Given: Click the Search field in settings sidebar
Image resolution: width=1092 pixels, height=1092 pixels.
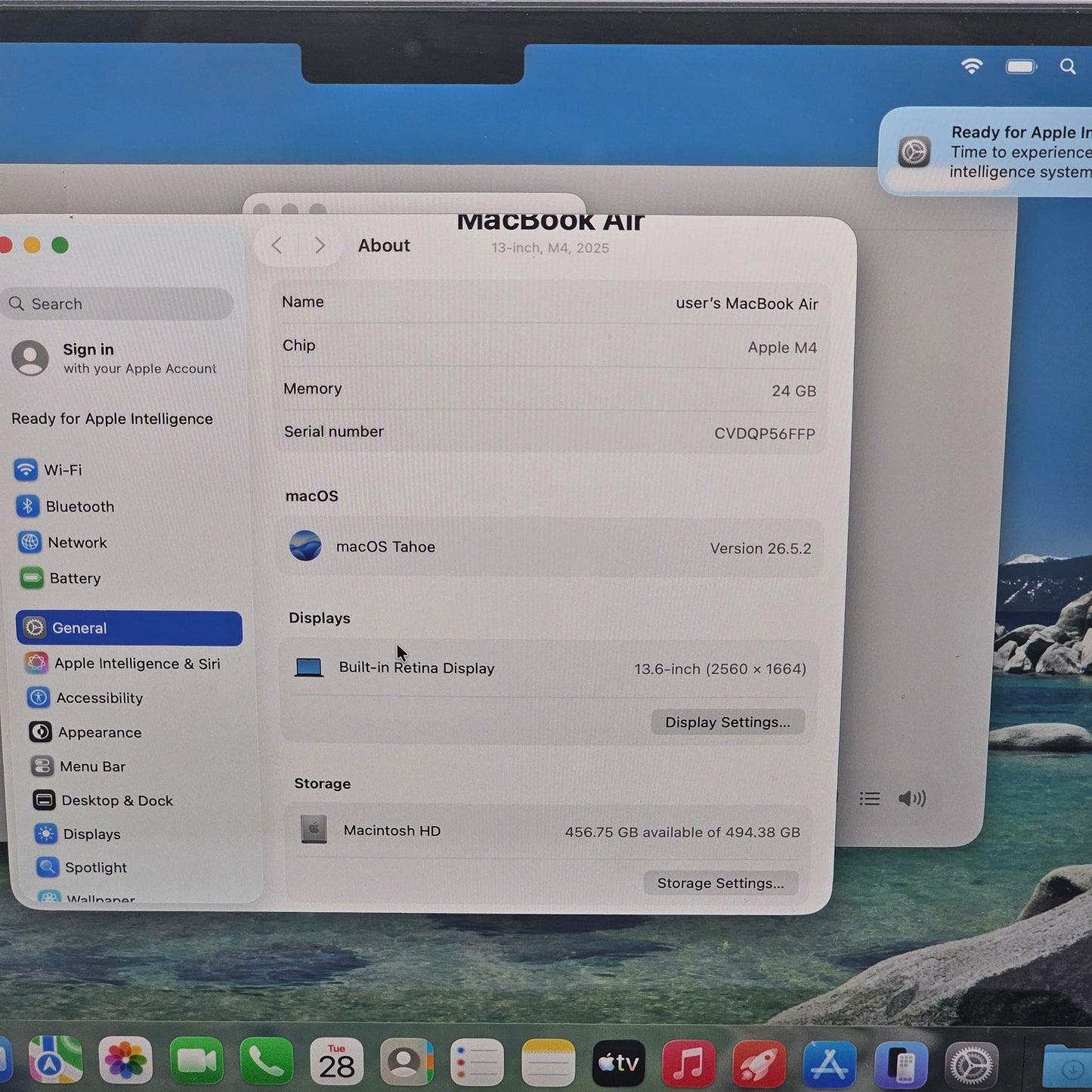Looking at the screenshot, I should tap(118, 304).
